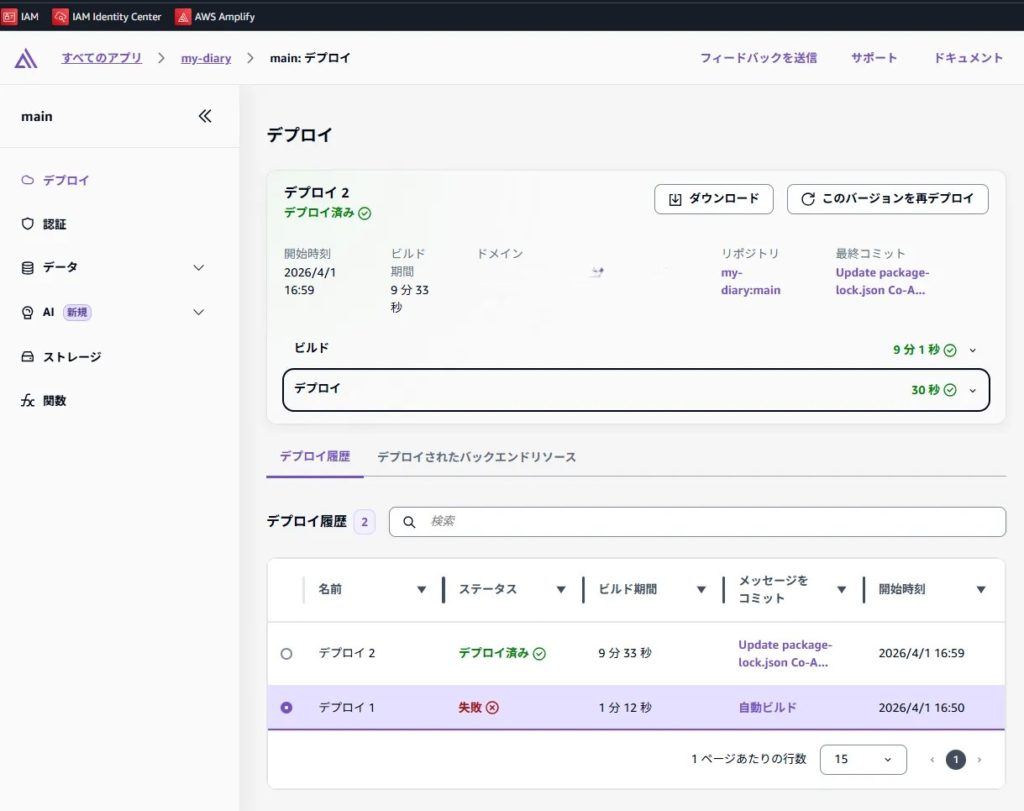This screenshot has height=811, width=1024.
Task: Click the IAM bookmark icon in top bar
Action: click(x=10, y=16)
